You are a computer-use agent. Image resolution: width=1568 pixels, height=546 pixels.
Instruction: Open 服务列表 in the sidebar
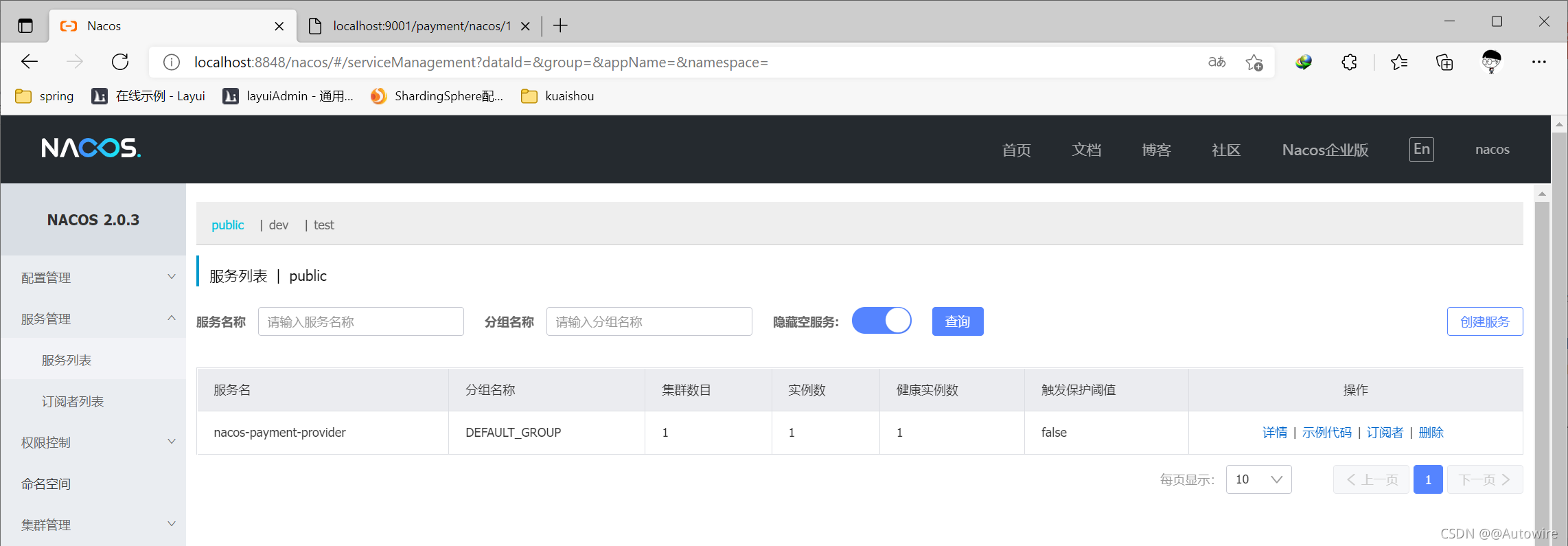[x=93, y=360]
